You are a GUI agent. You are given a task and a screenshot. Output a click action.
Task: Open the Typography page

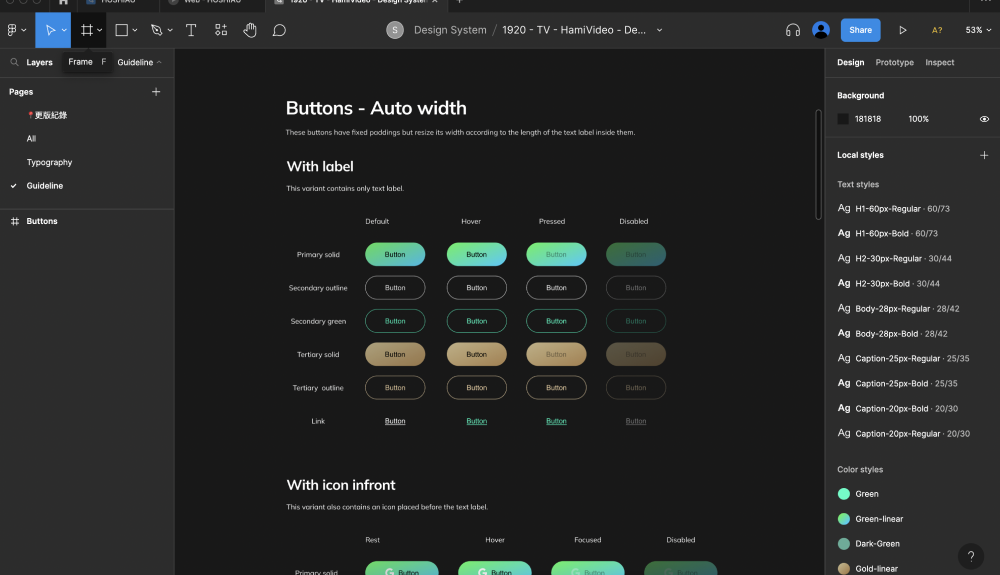click(49, 162)
